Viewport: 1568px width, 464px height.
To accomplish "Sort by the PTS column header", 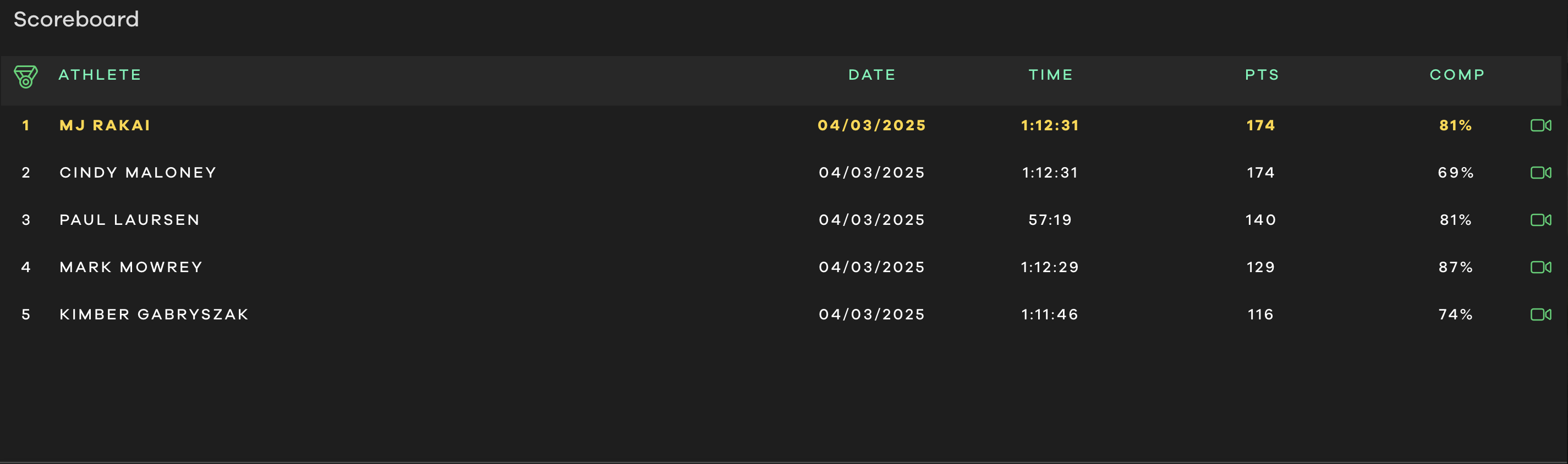I will pos(1262,75).
